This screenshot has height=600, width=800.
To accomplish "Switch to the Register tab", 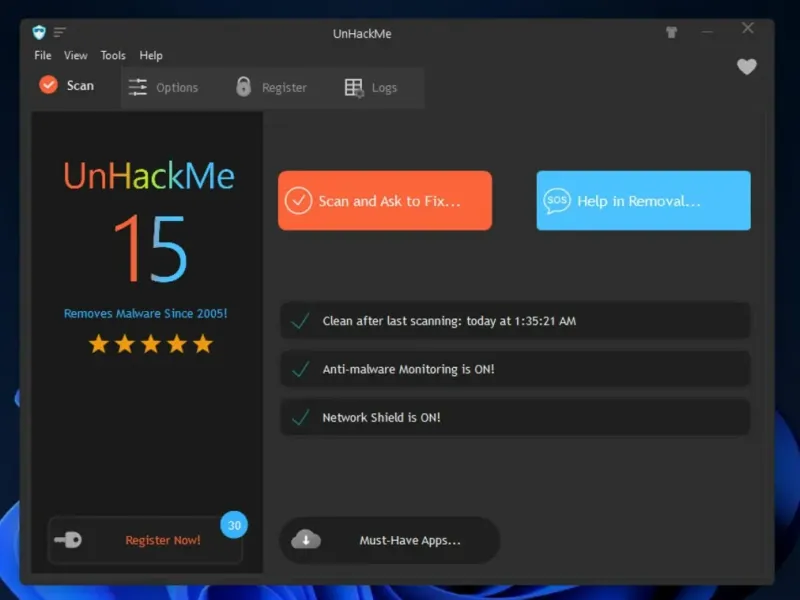I will tap(271, 87).
